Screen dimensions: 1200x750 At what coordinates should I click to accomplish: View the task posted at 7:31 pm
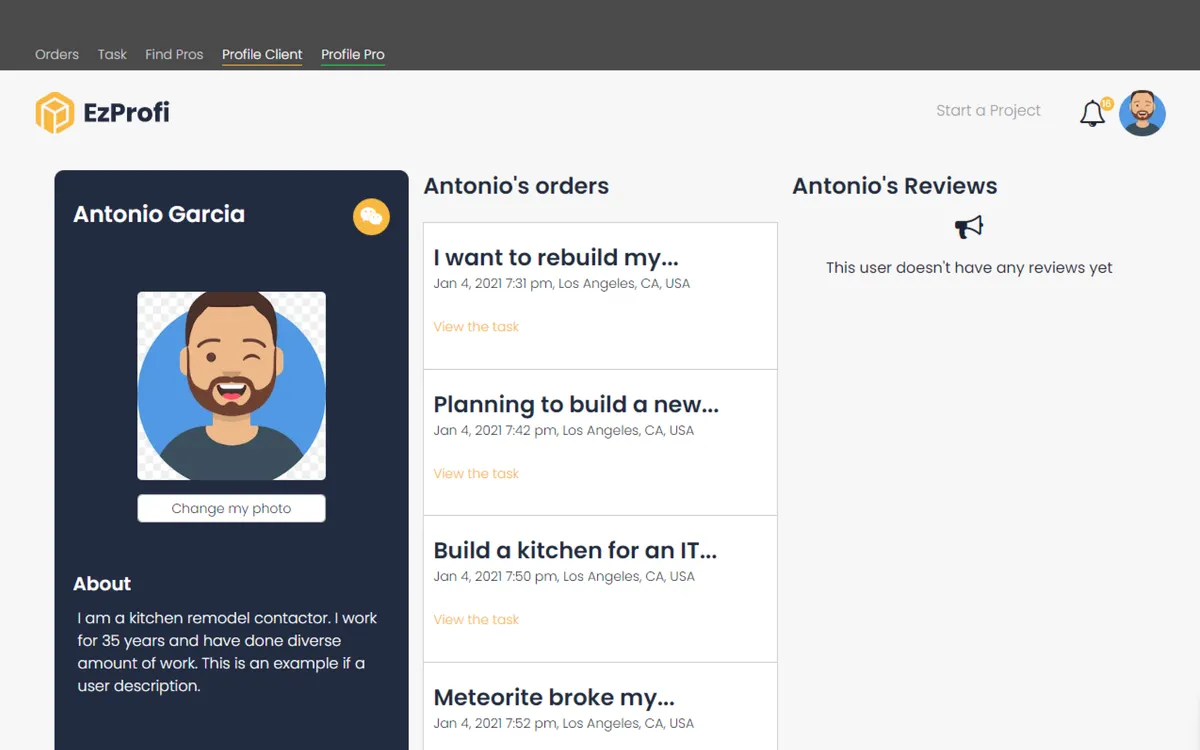[x=476, y=327]
